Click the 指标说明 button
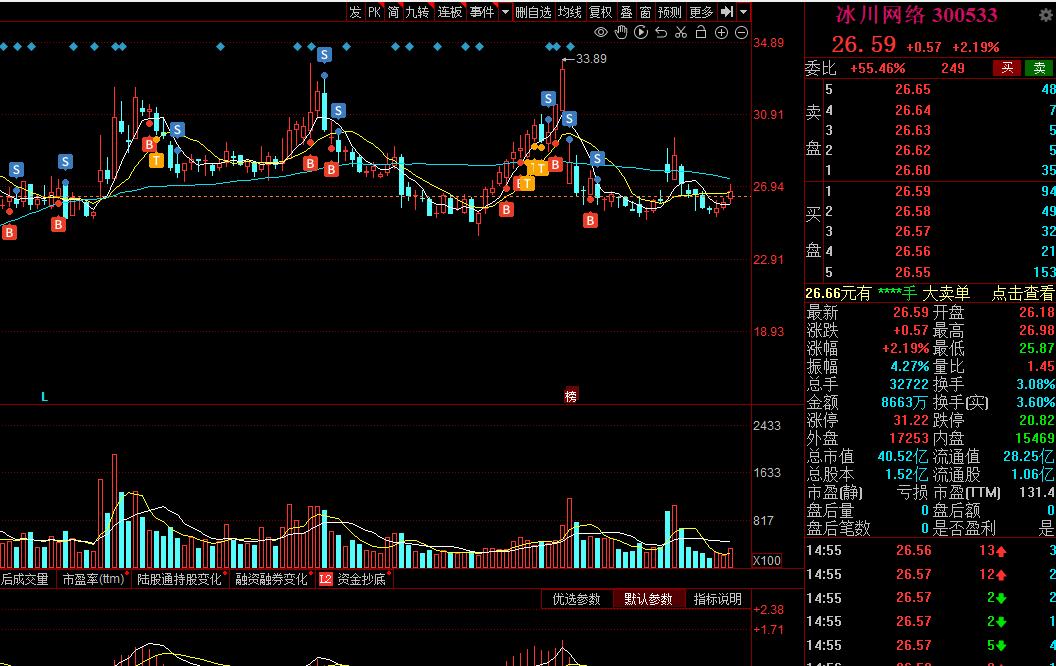 point(718,599)
